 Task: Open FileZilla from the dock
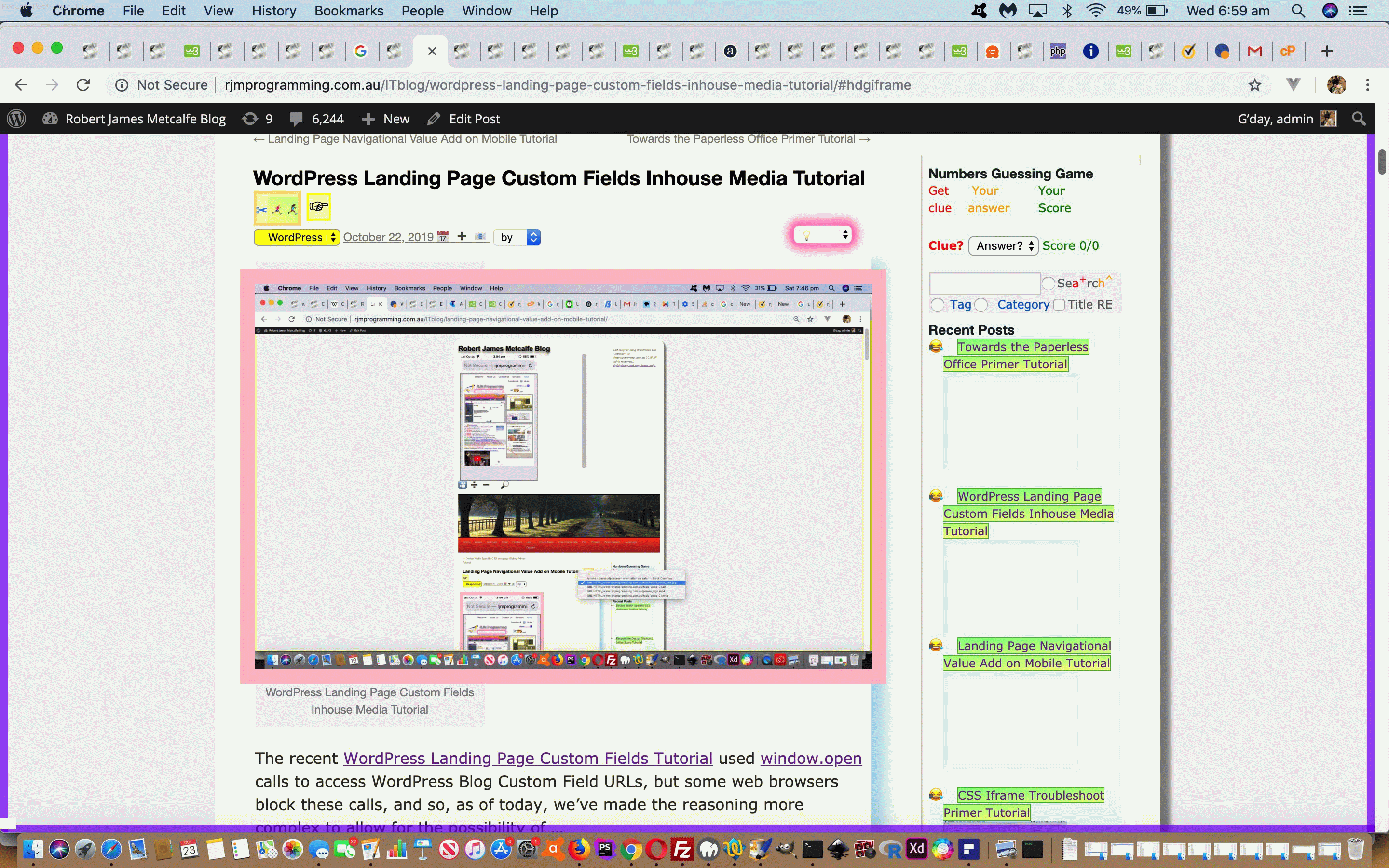pos(682,849)
